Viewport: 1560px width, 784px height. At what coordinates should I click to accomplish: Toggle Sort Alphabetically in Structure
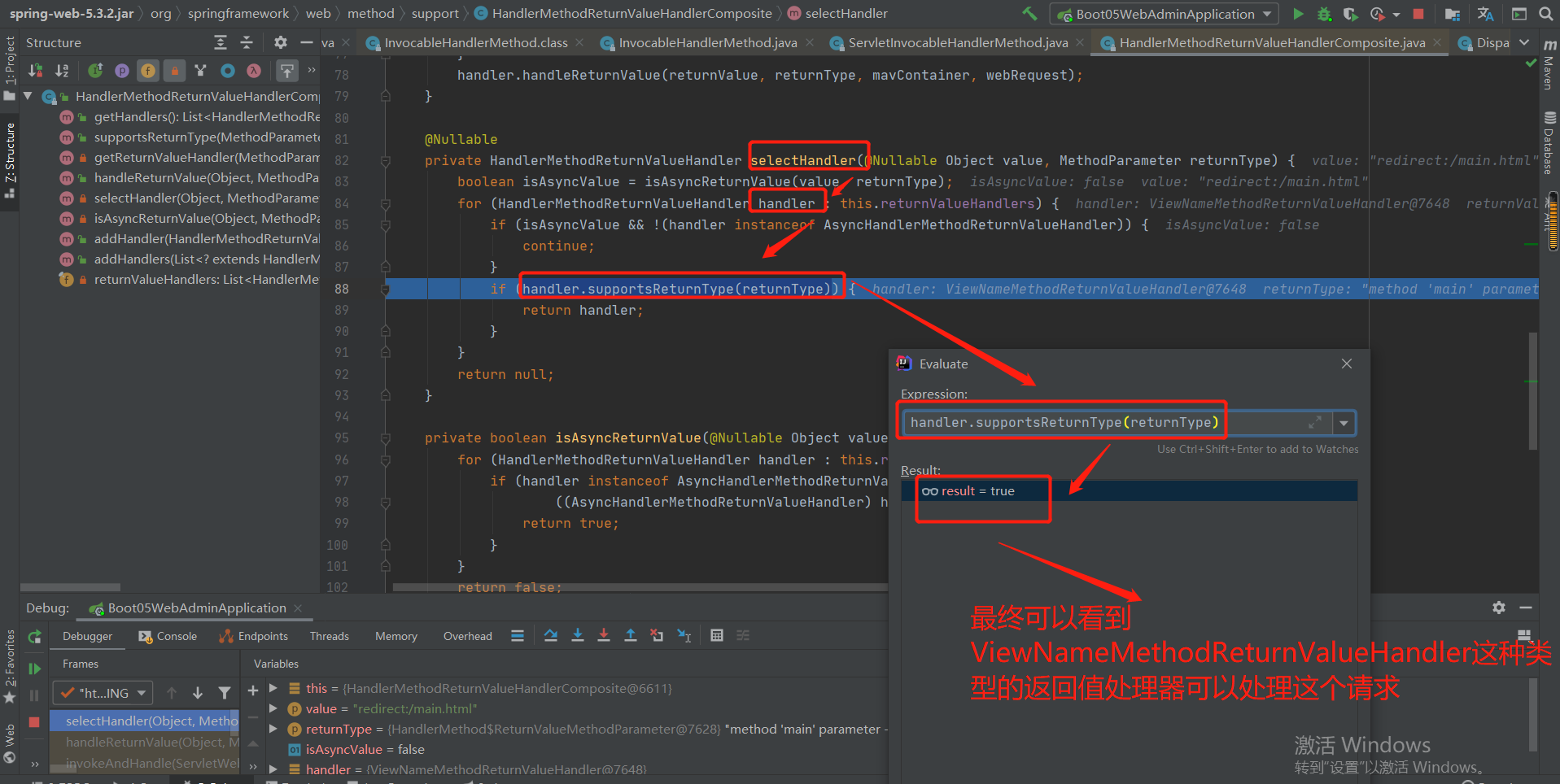62,71
